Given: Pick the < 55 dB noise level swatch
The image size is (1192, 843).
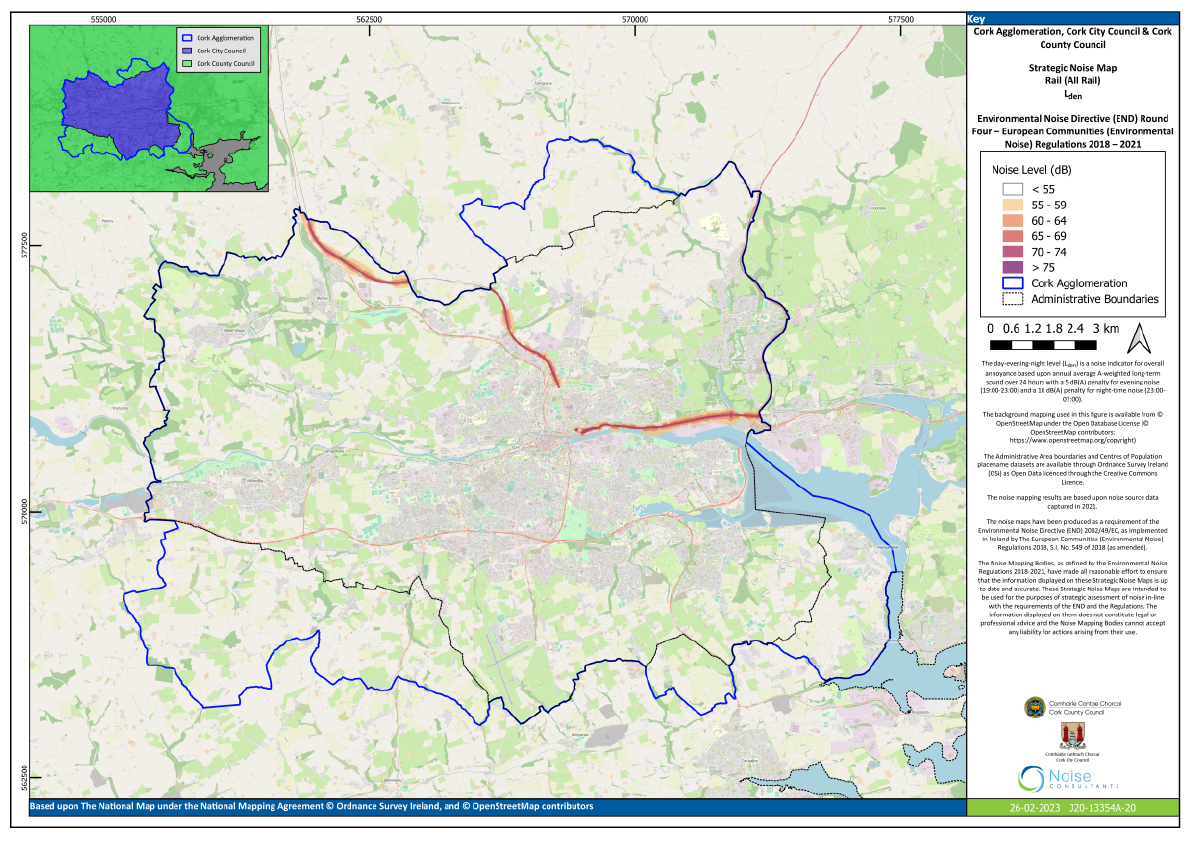Looking at the screenshot, I should (1010, 188).
